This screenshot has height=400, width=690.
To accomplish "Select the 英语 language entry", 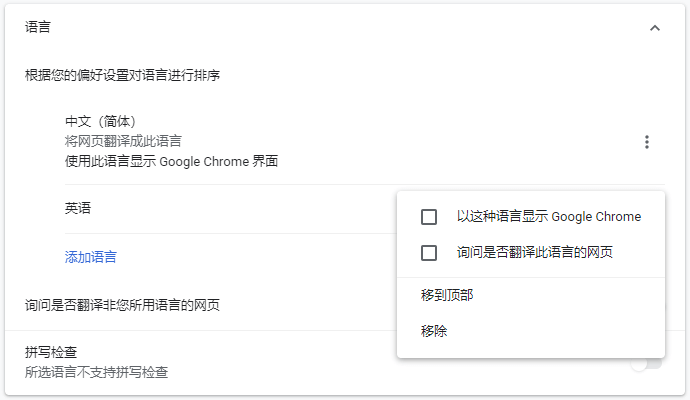I will coord(78,208).
